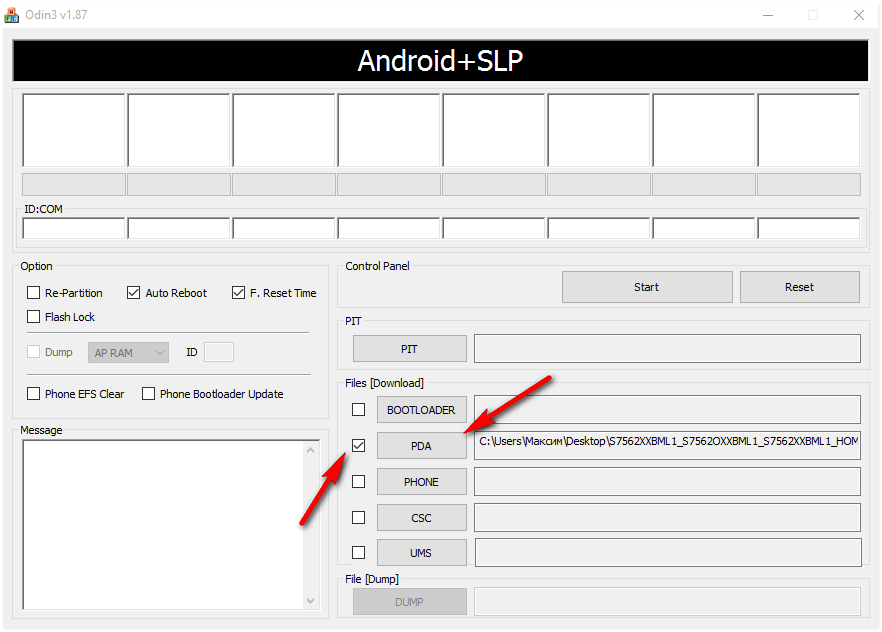882x632 pixels.
Task: Uncheck the PDA file checkbox
Action: point(358,446)
